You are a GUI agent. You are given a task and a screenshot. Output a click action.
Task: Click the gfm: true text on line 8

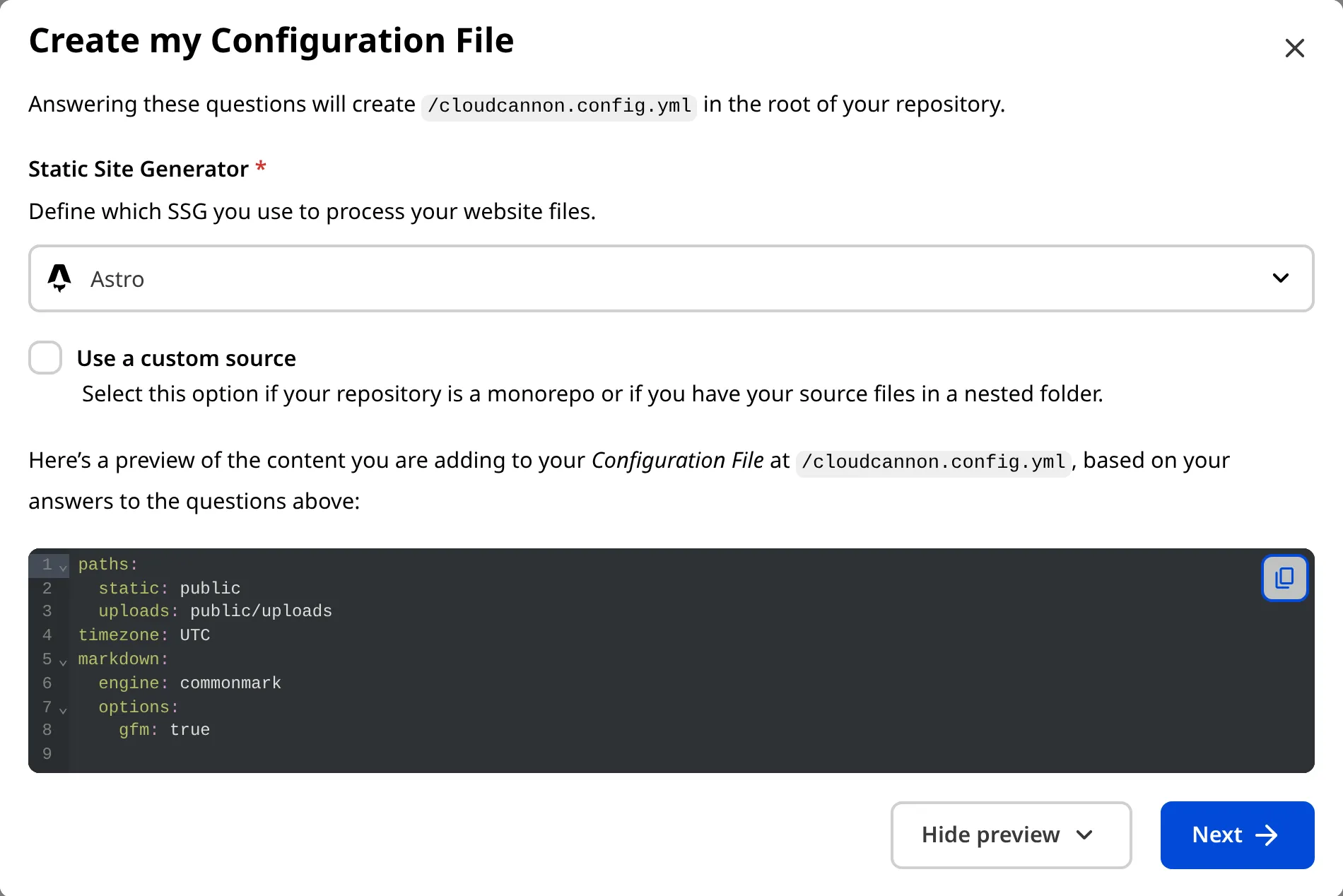(164, 730)
